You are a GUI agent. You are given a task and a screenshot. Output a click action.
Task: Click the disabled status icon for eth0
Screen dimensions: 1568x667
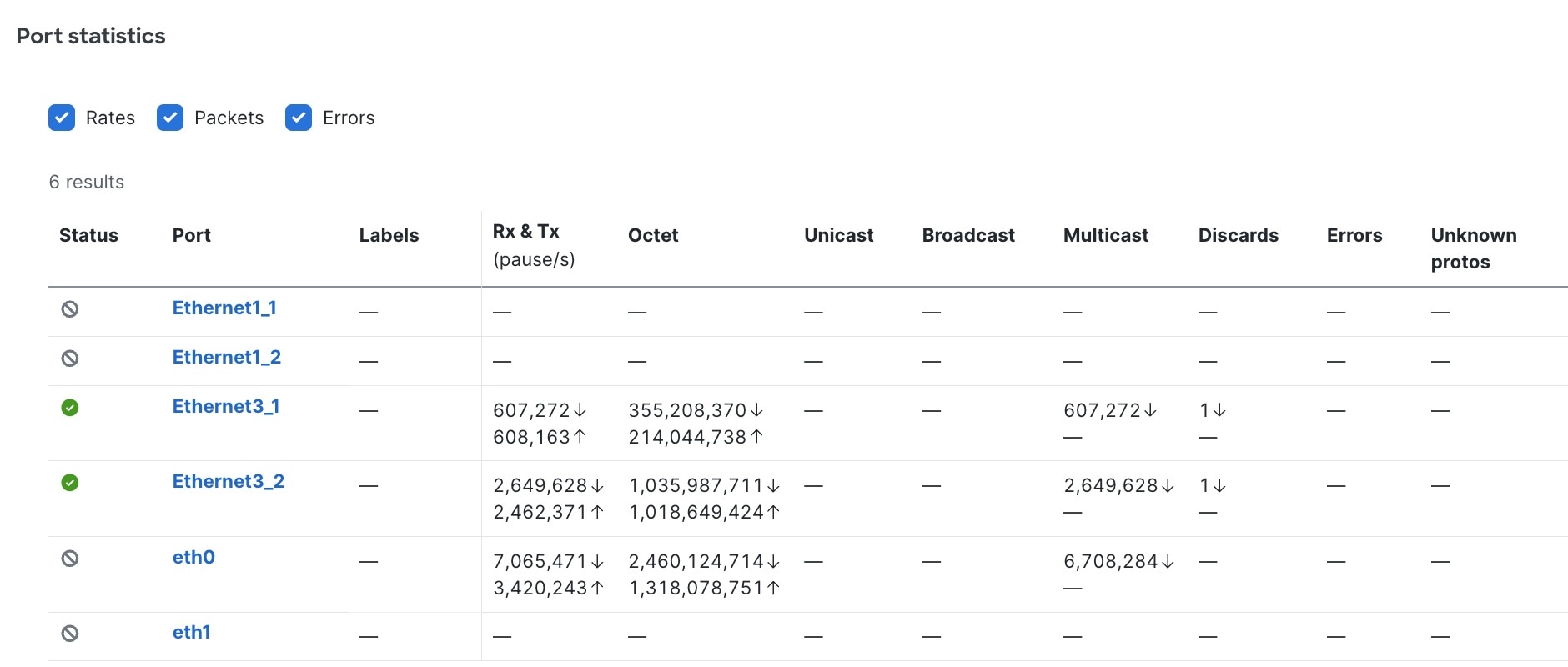[x=71, y=559]
